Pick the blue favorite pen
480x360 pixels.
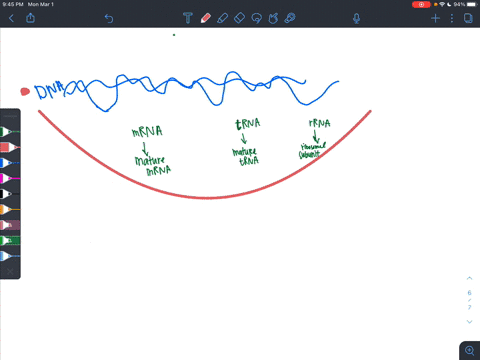10,163
